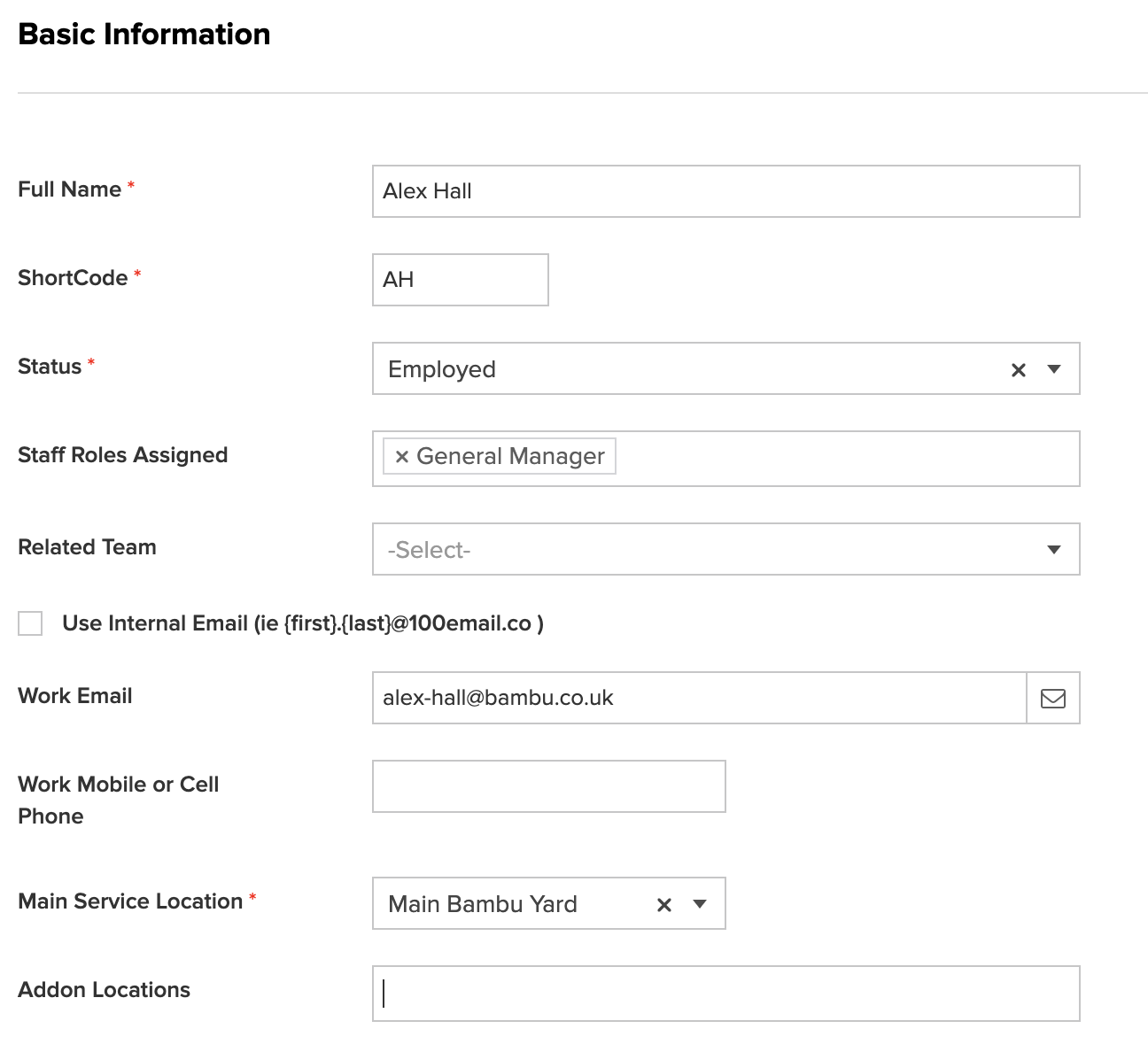Image resolution: width=1148 pixels, height=1052 pixels.
Task: Click the Addon Locations input box
Action: [x=725, y=994]
